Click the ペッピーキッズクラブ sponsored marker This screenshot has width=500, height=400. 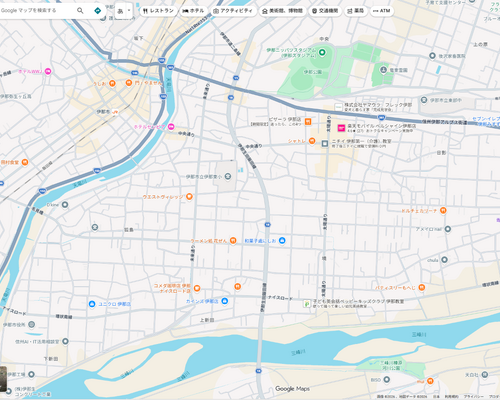point(307,304)
